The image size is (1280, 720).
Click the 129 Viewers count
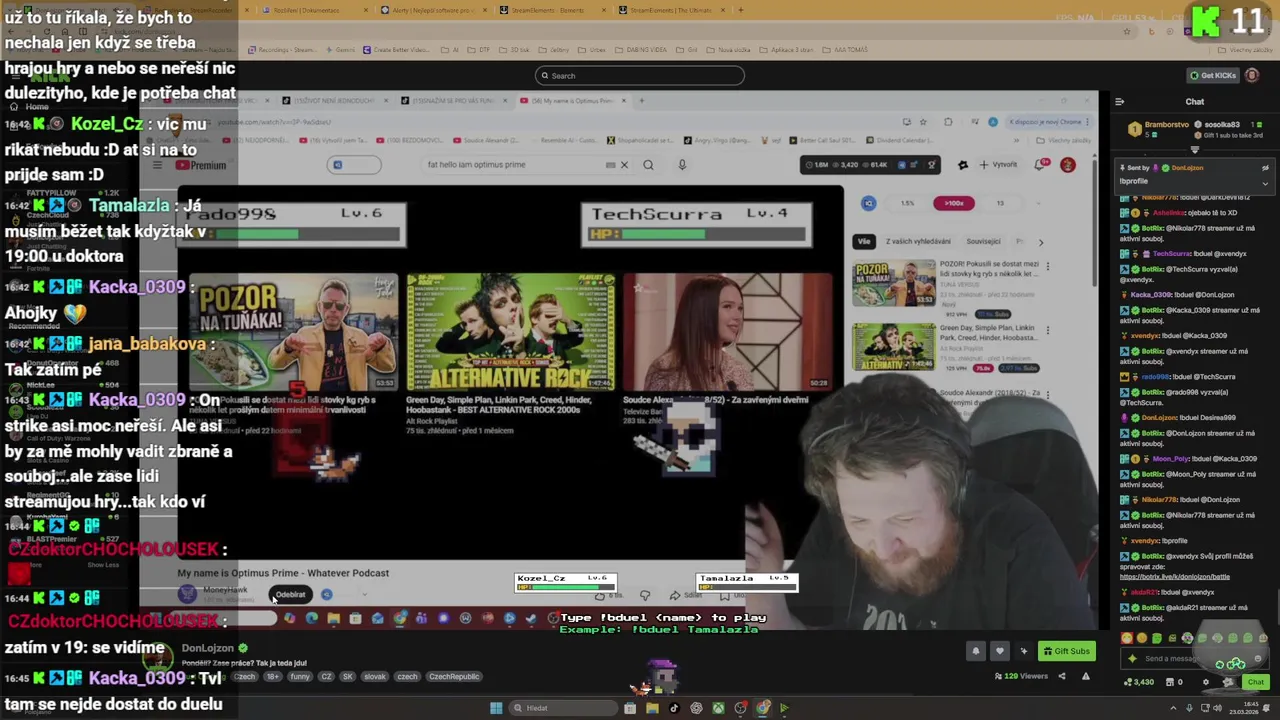[1022, 677]
